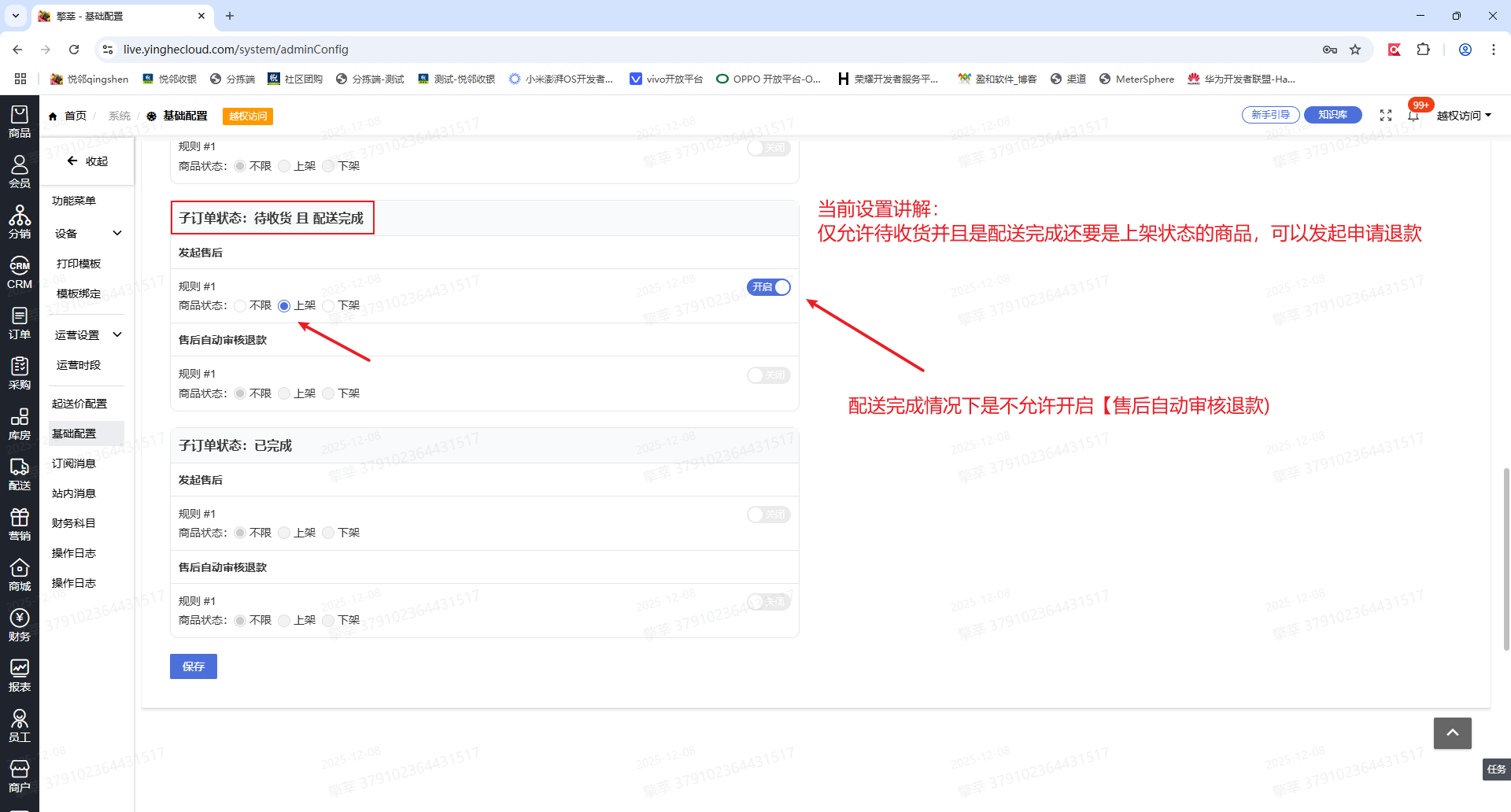Click the notification bell icon

pyautogui.click(x=1413, y=116)
